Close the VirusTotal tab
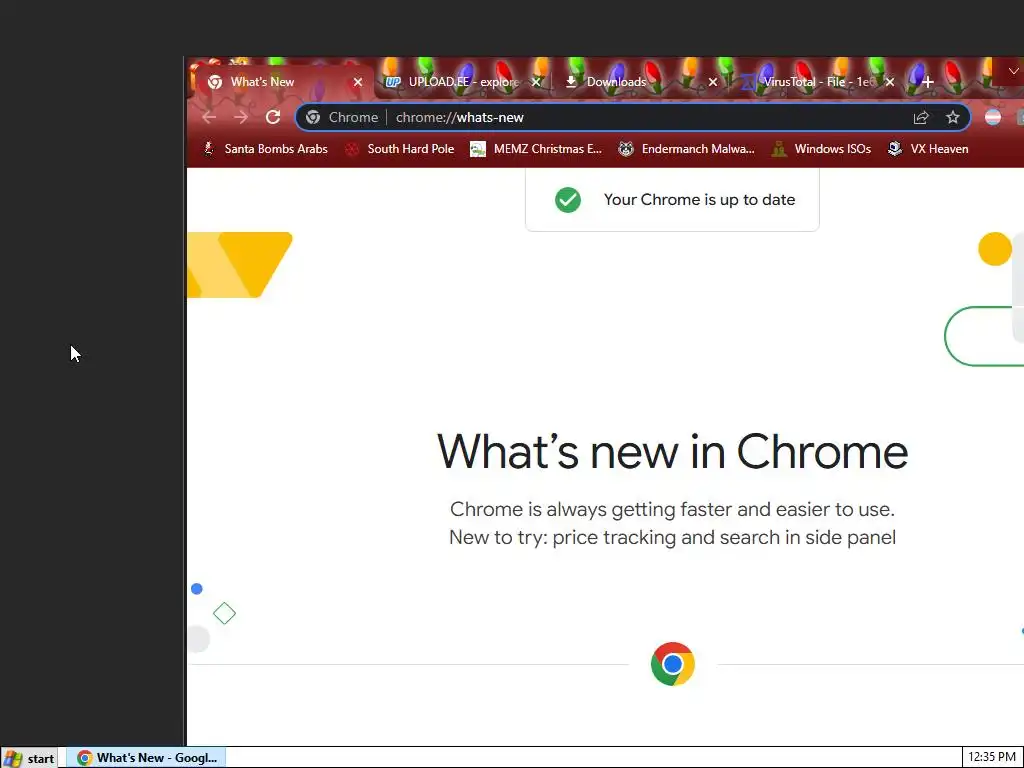Image resolution: width=1024 pixels, height=768 pixels. [889, 82]
